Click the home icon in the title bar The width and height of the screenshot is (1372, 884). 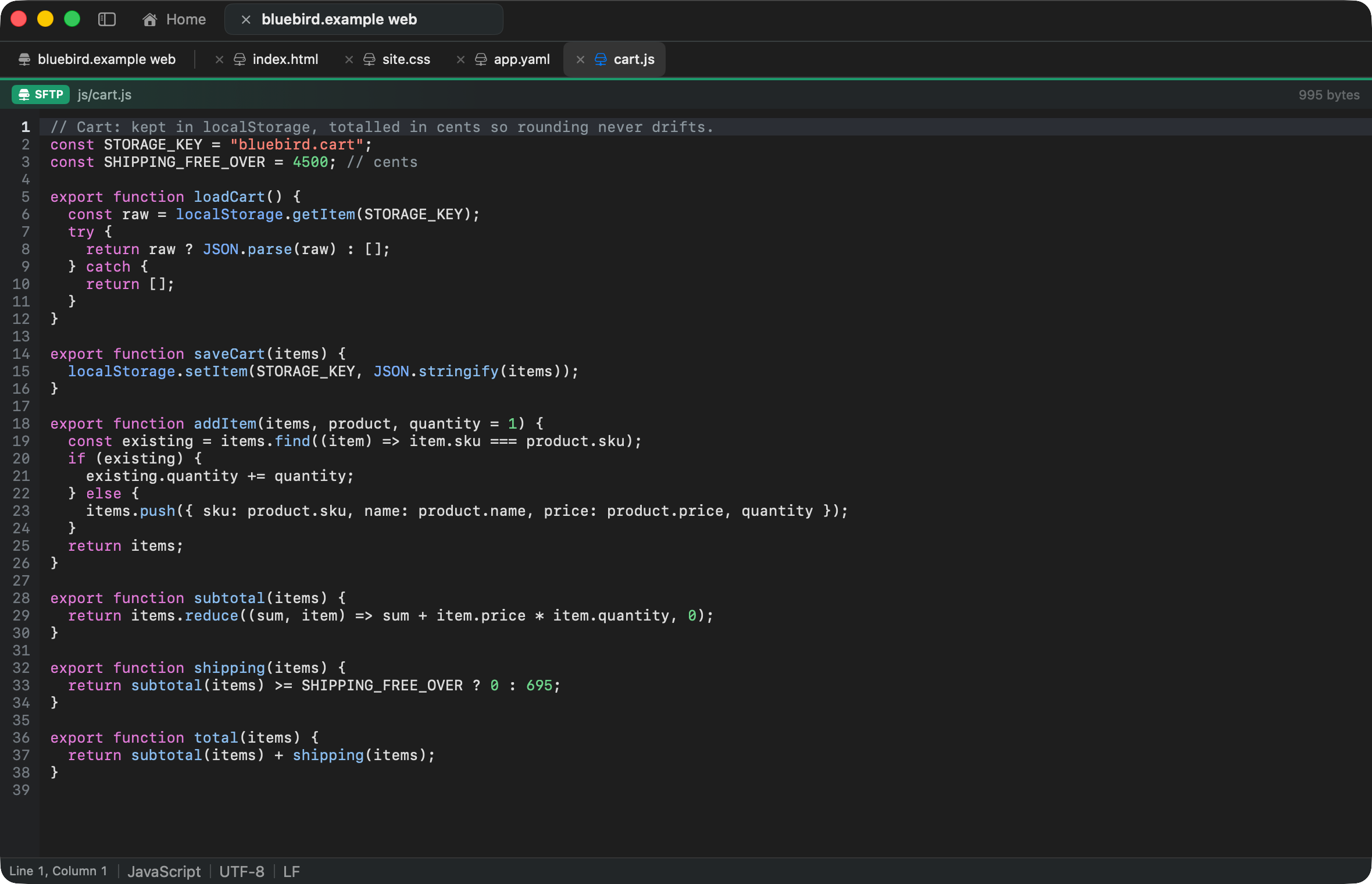coord(149,19)
